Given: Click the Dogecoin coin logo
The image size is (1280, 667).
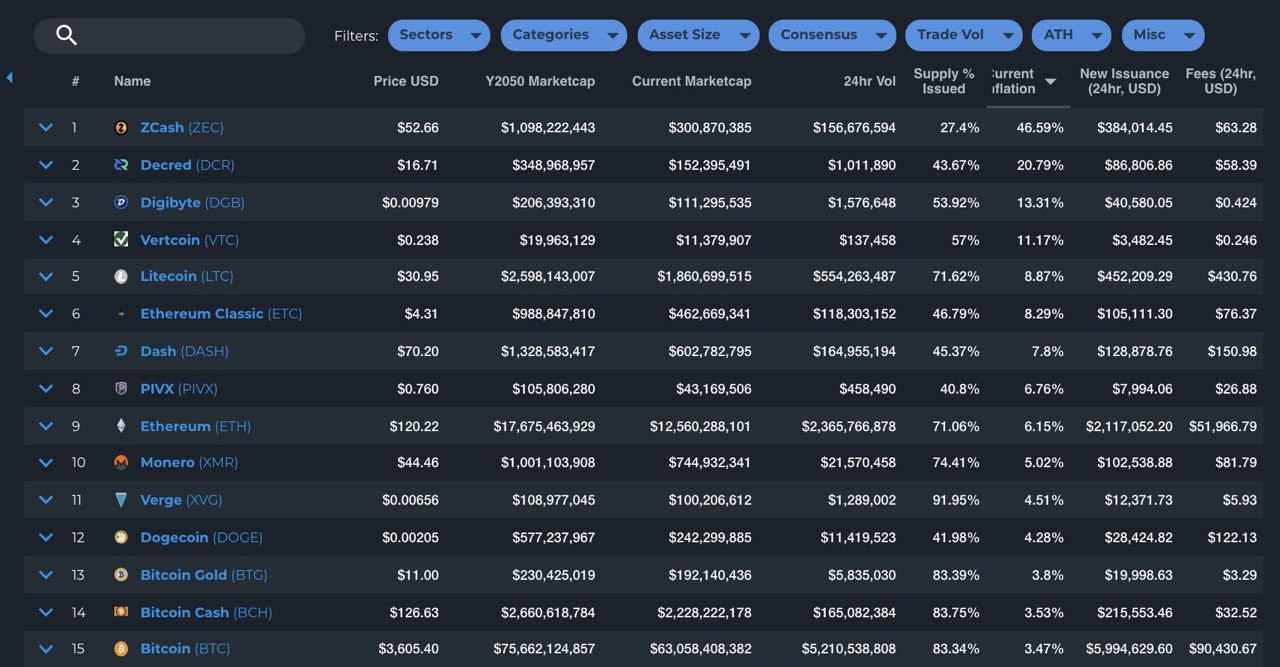Looking at the screenshot, I should pyautogui.click(x=121, y=537).
